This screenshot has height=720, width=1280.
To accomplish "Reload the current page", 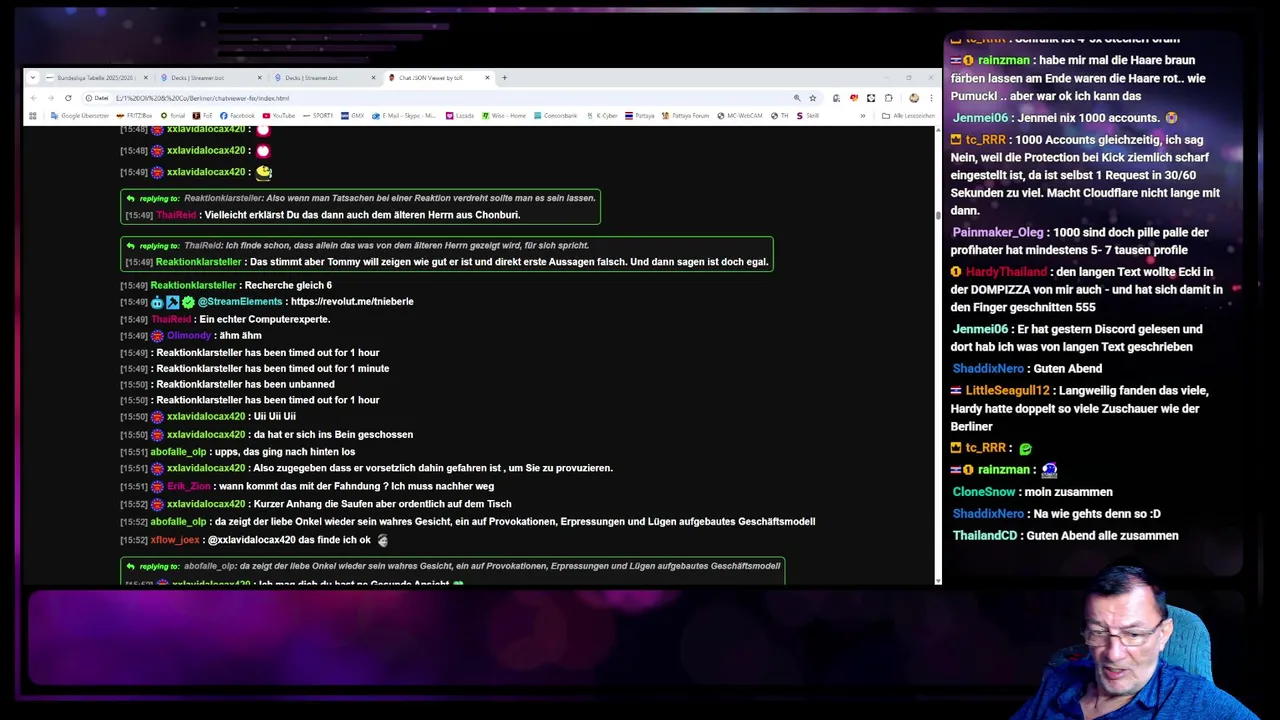I will pos(68,98).
